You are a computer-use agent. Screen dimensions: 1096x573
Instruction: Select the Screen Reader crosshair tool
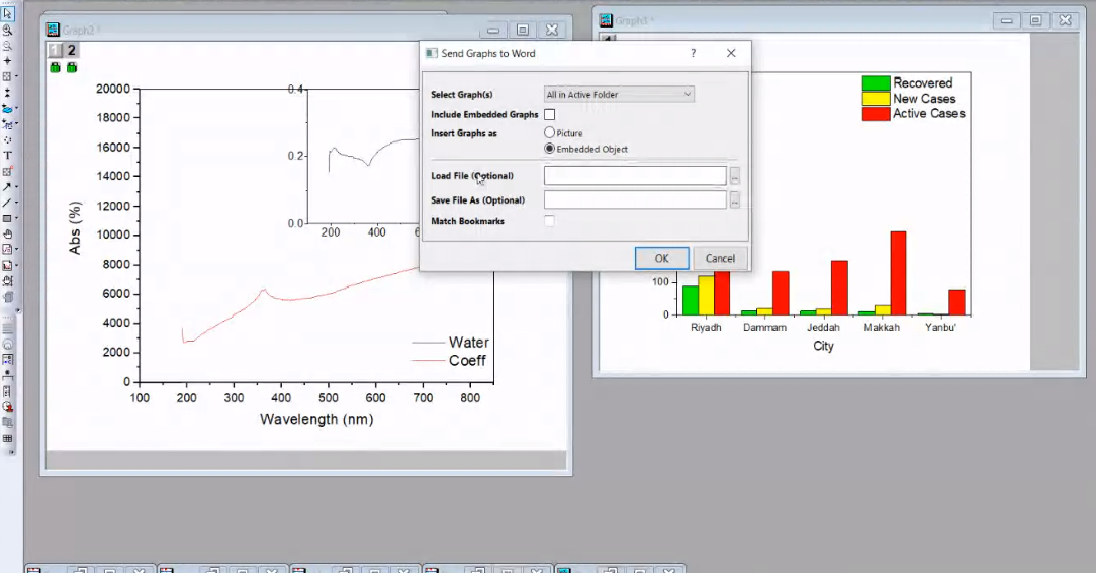(7, 61)
